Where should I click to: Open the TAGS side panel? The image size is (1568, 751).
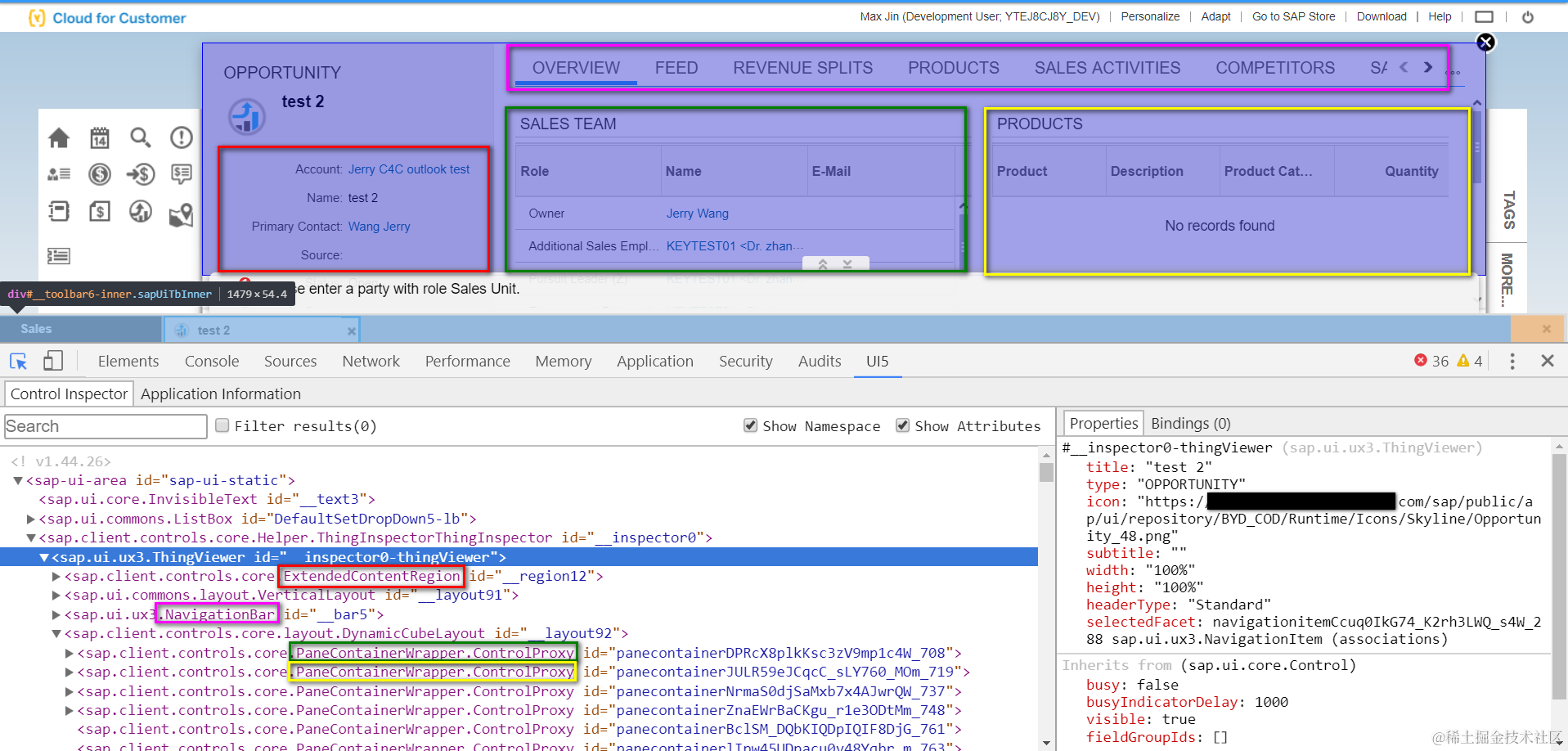point(1509,210)
